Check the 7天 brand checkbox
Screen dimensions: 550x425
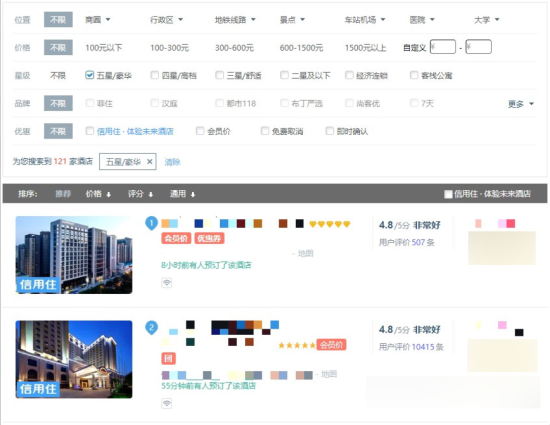click(x=414, y=103)
